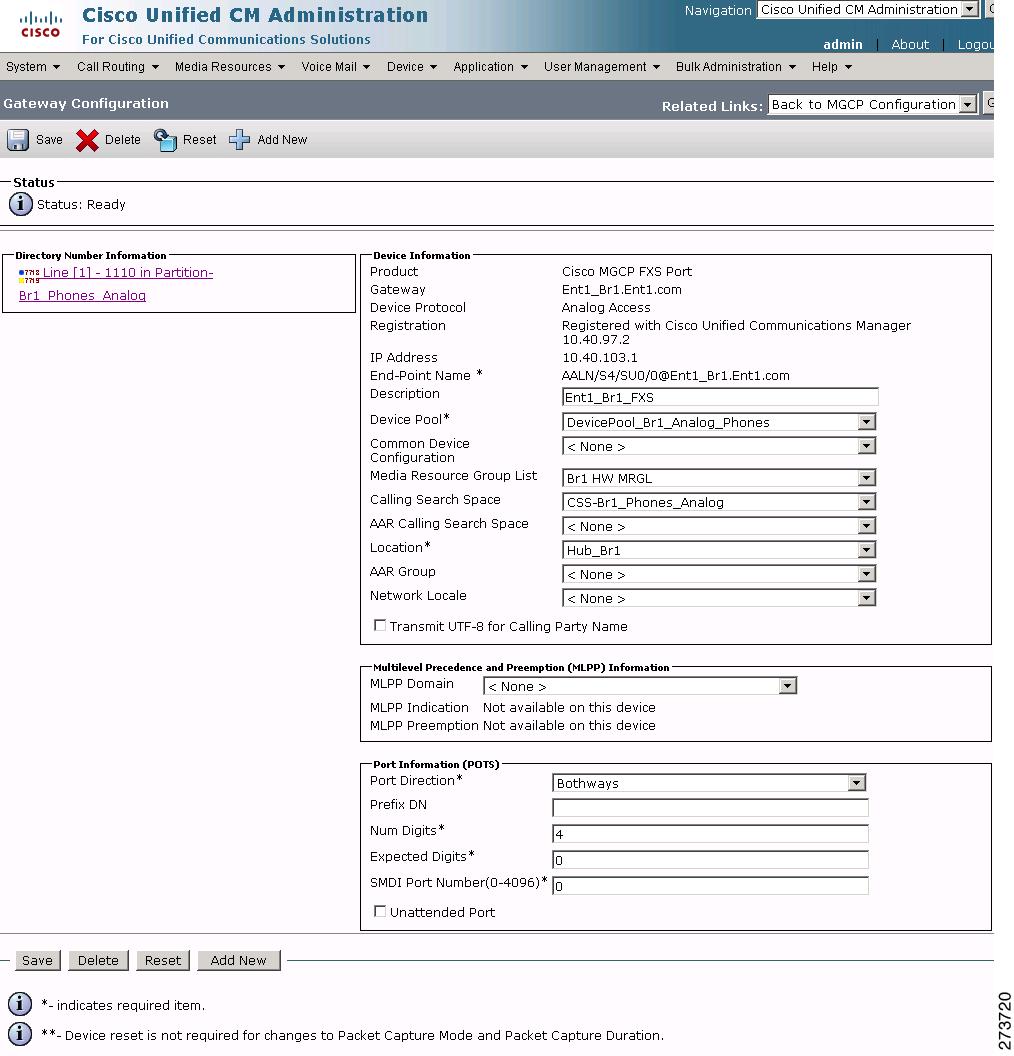Open the Port Direction dropdown

click(709, 783)
